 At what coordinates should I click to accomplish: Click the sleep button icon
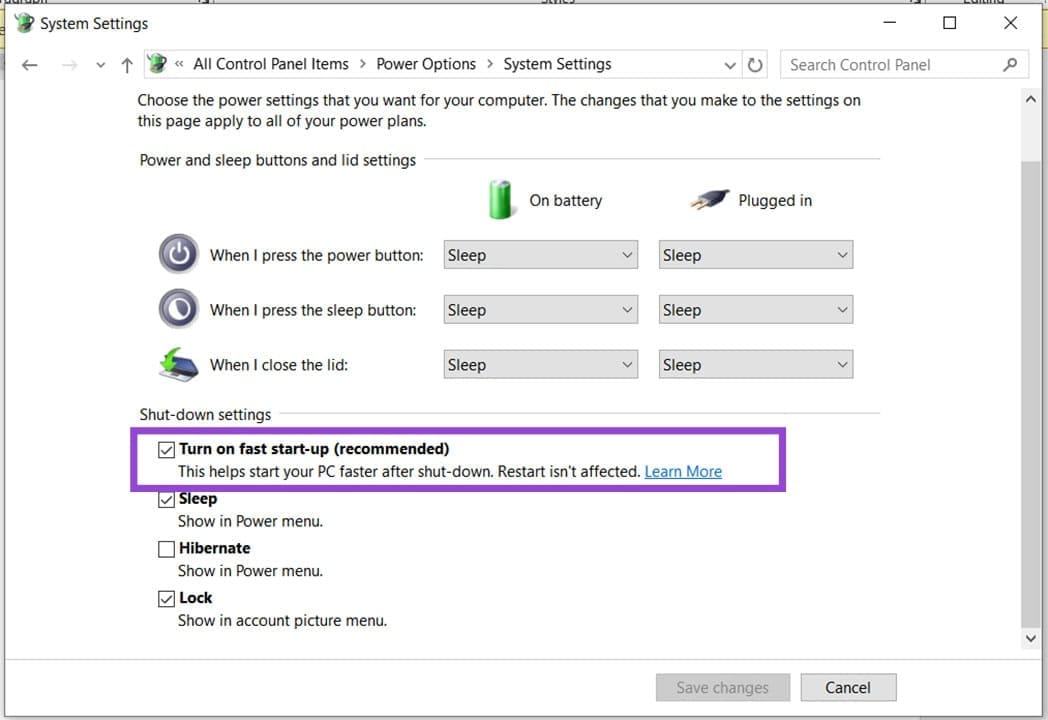178,309
